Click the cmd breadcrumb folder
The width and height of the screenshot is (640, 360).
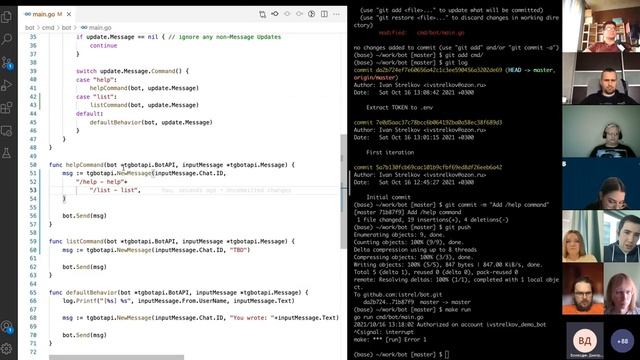click(48, 28)
